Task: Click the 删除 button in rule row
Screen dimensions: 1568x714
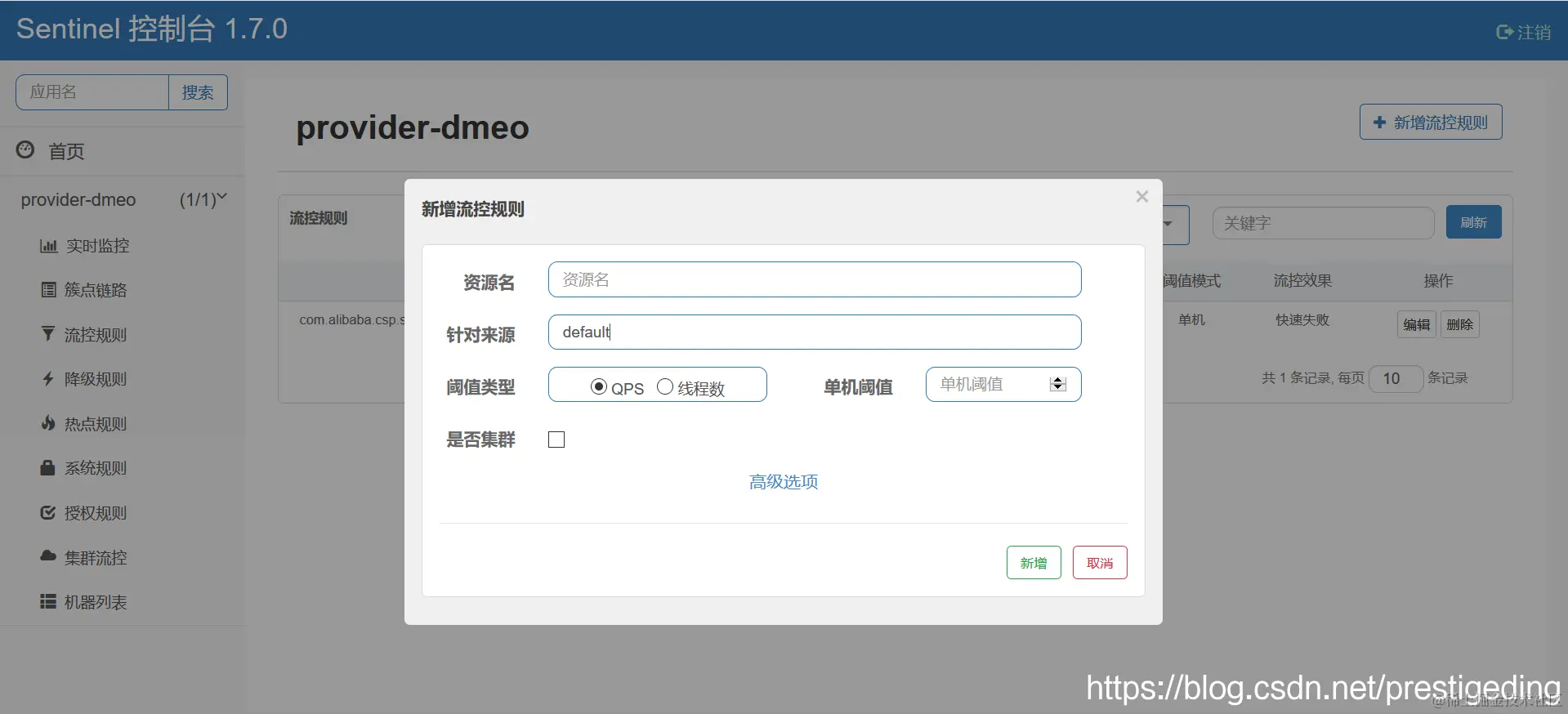Action: pyautogui.click(x=1459, y=324)
